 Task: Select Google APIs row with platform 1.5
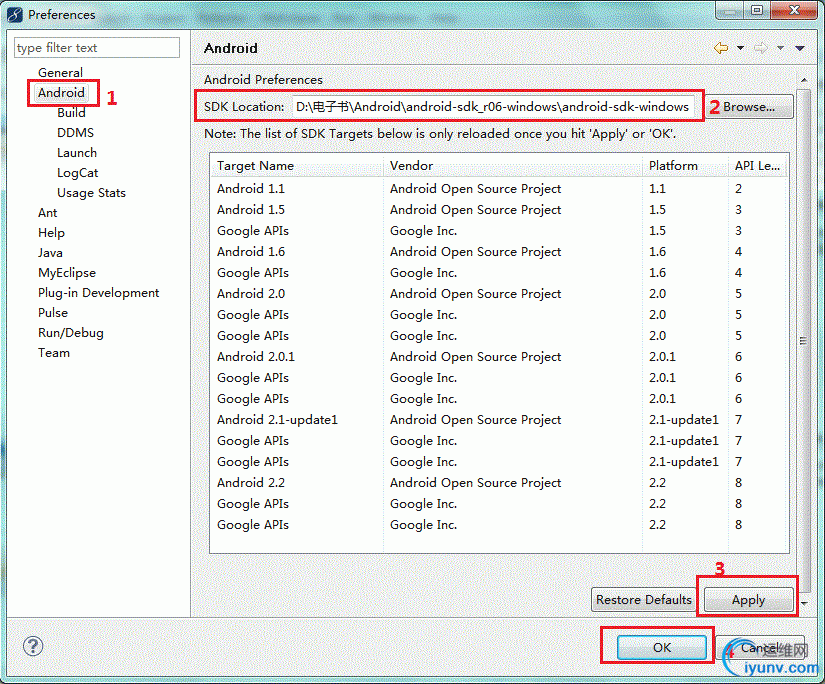point(499,230)
